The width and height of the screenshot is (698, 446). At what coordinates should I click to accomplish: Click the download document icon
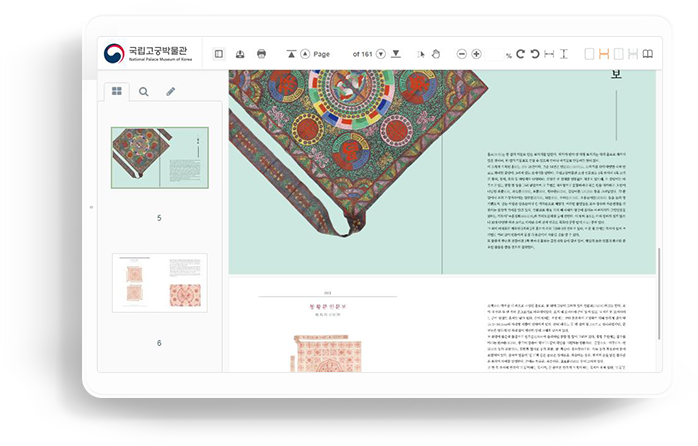(240, 53)
